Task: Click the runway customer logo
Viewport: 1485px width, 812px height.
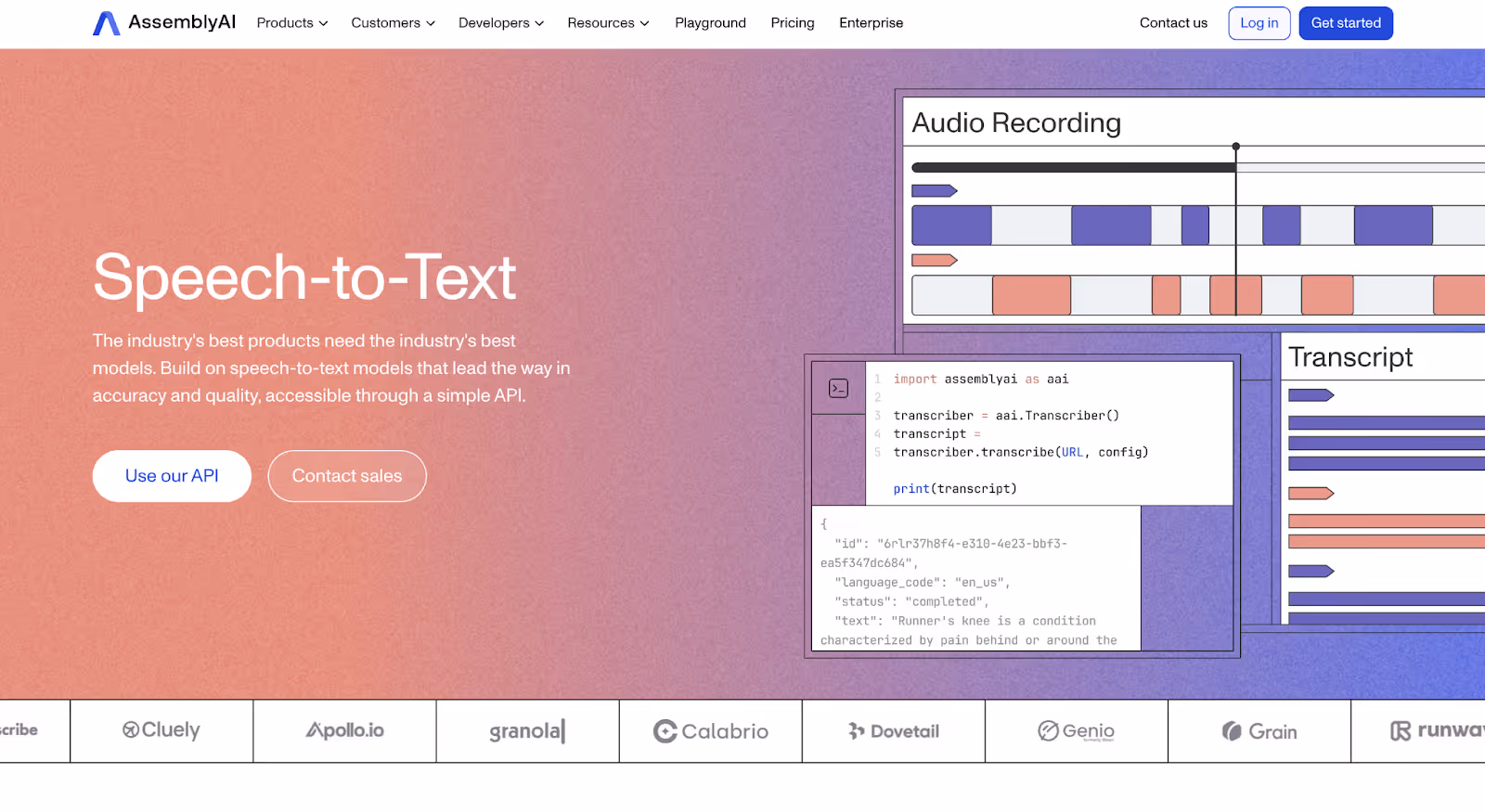Action: coord(1437,731)
